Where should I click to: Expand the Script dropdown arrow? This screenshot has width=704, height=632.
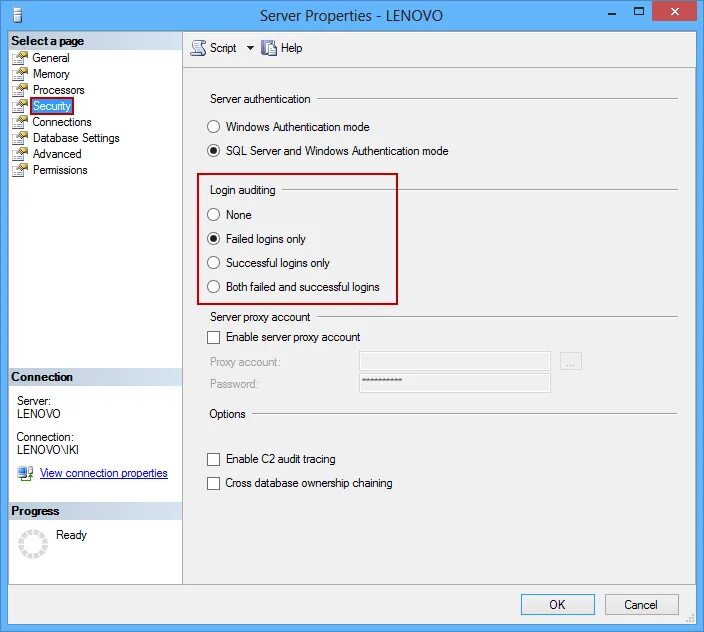click(250, 48)
